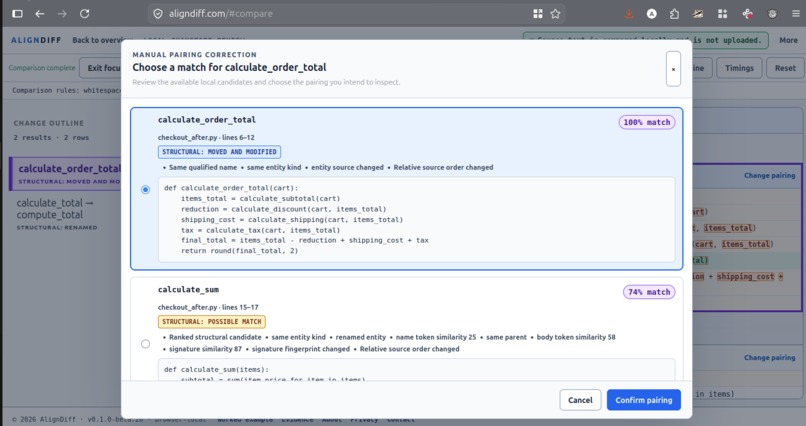Screen dimensions: 806x426
Task: Confirm the selected pairing
Action: (x=644, y=400)
